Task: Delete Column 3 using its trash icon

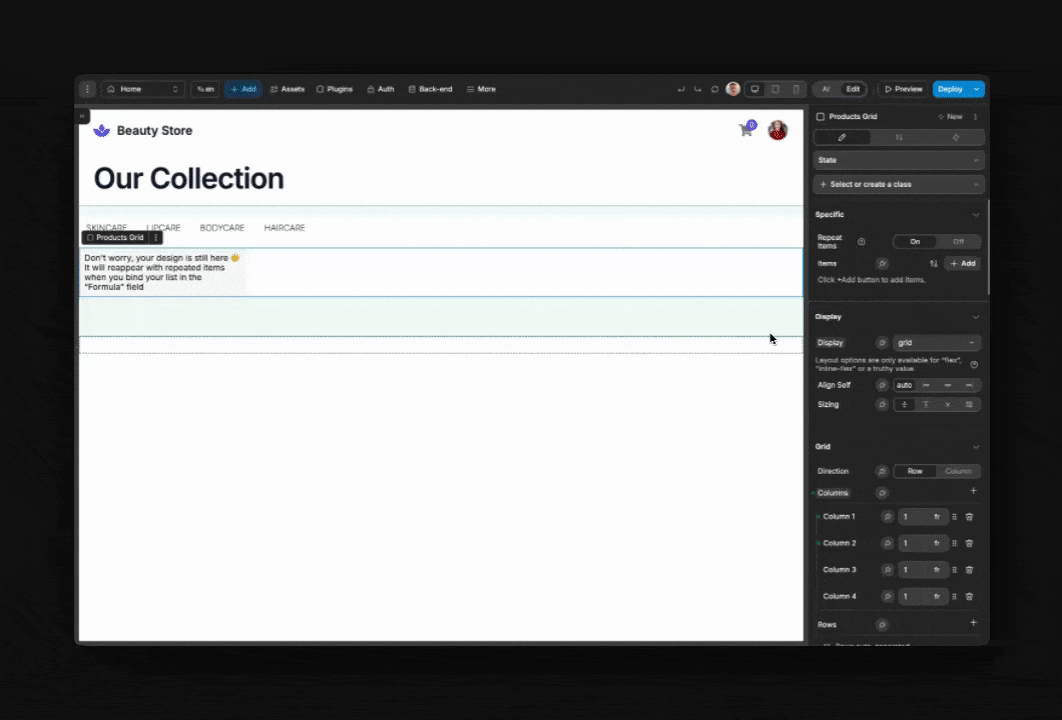Action: (969, 570)
